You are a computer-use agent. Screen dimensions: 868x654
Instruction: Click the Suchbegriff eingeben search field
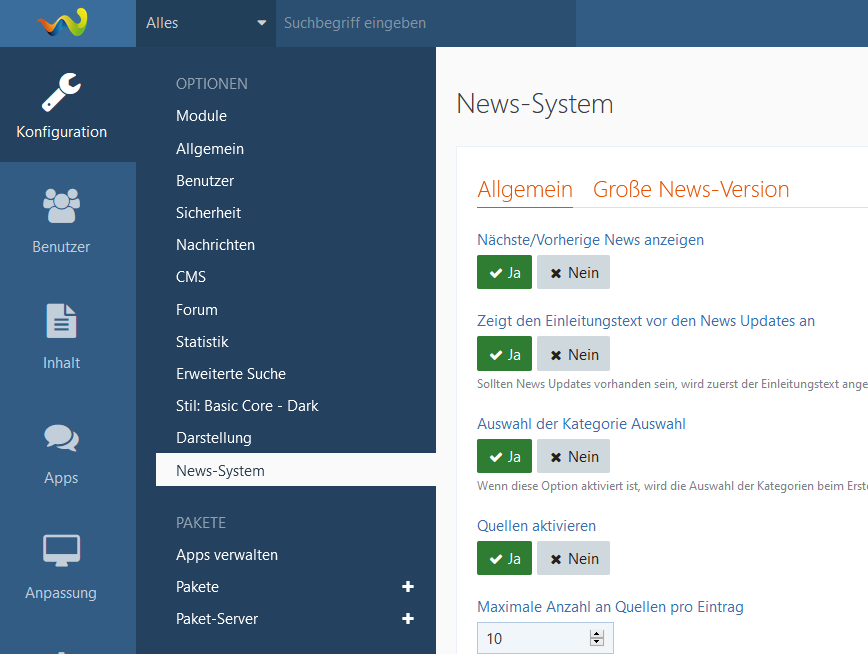click(x=424, y=23)
